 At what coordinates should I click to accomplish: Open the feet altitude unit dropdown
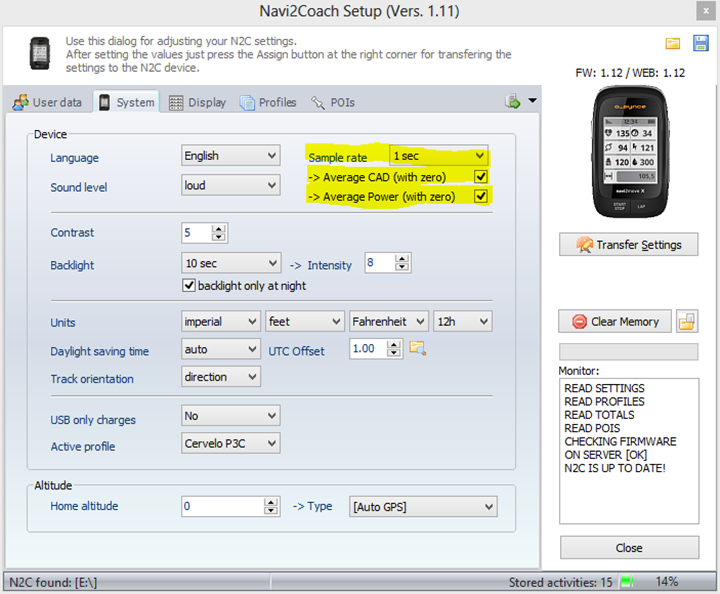(305, 321)
